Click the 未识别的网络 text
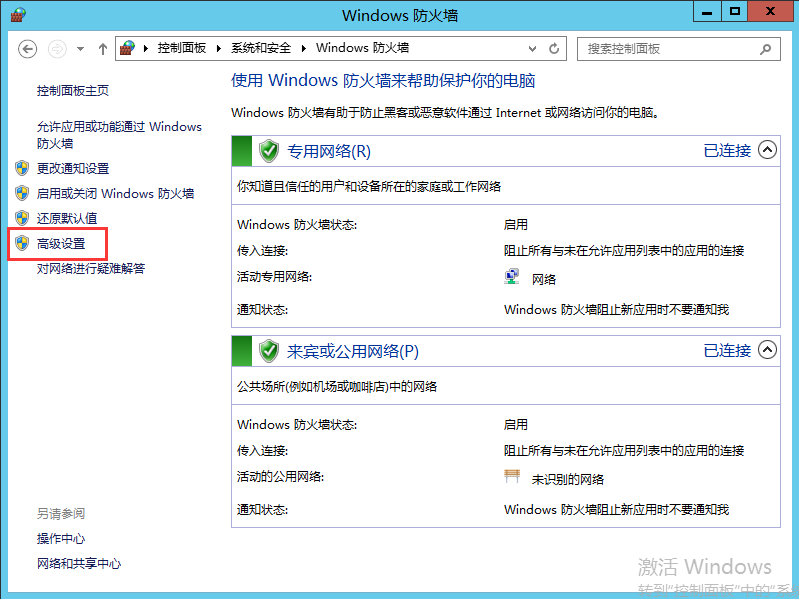The width and height of the screenshot is (799, 599). (x=568, y=479)
